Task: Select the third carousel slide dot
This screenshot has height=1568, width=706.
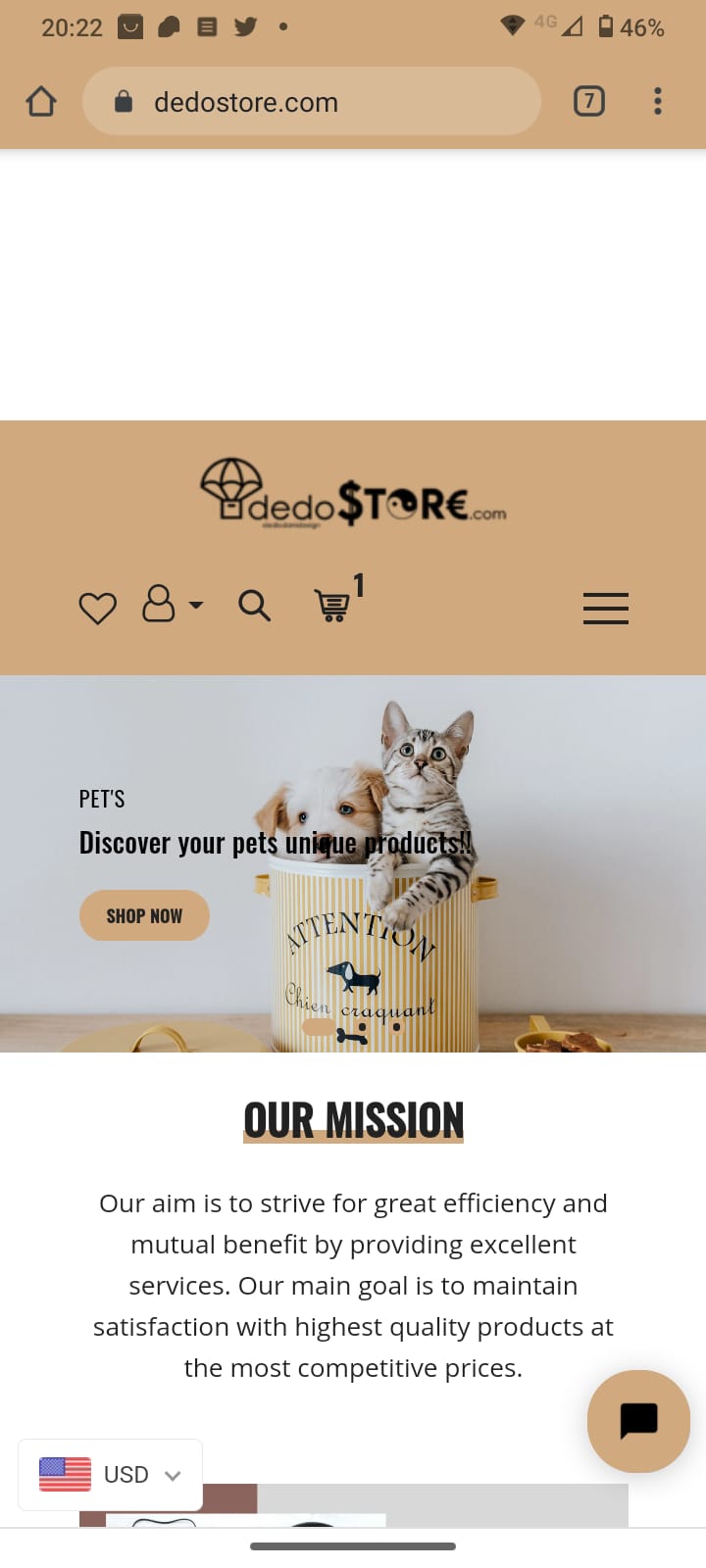Action: [x=396, y=1027]
